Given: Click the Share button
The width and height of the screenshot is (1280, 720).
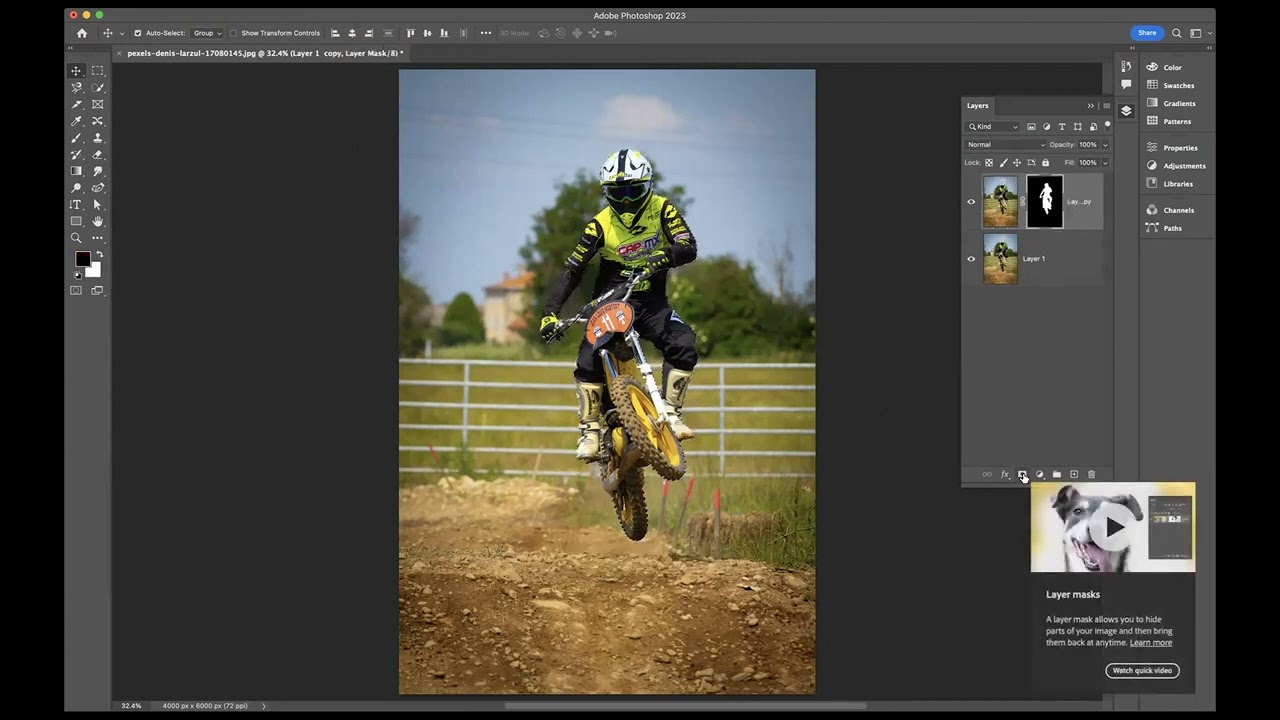Looking at the screenshot, I should [1147, 33].
